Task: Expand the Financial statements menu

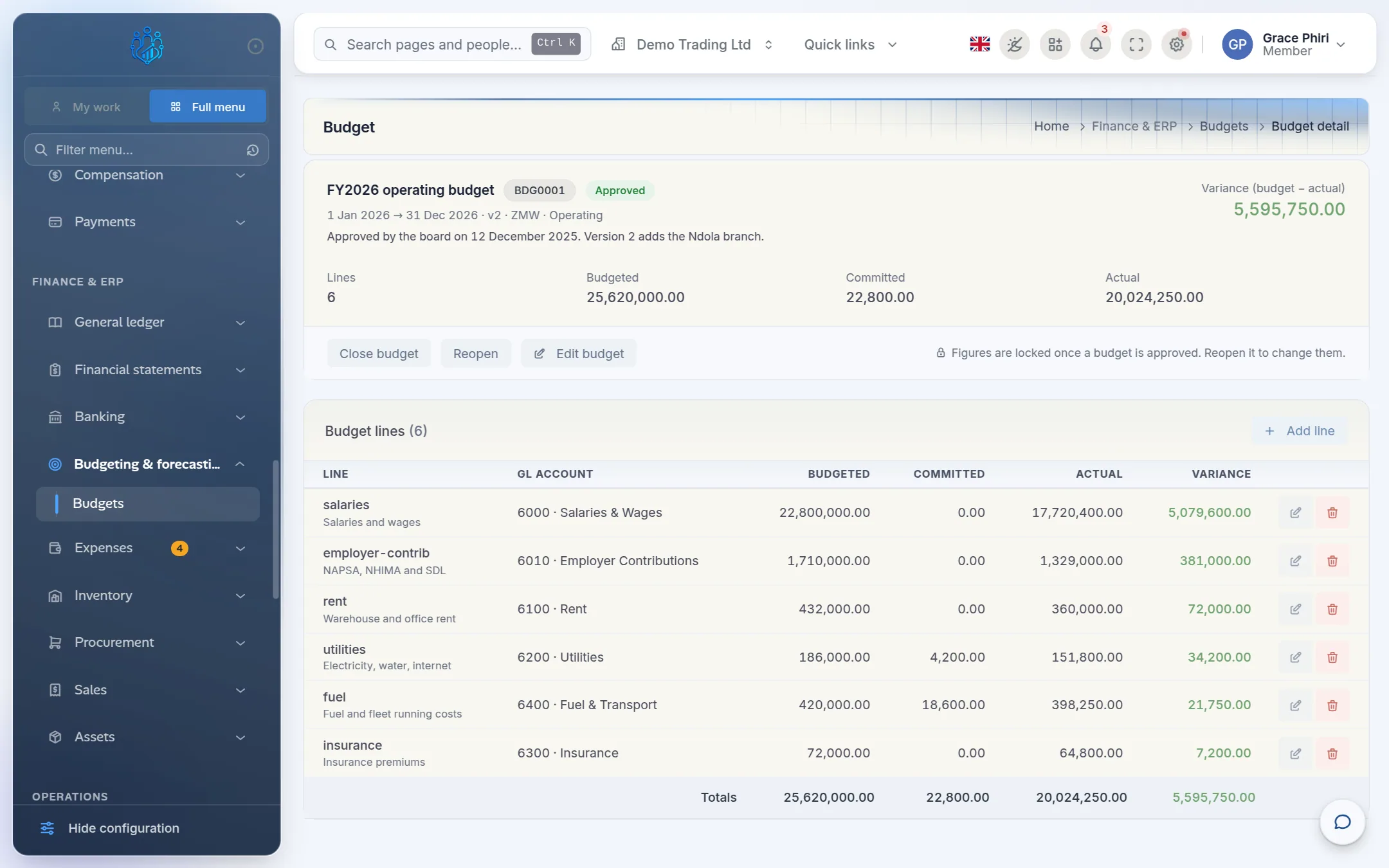Action: click(147, 370)
